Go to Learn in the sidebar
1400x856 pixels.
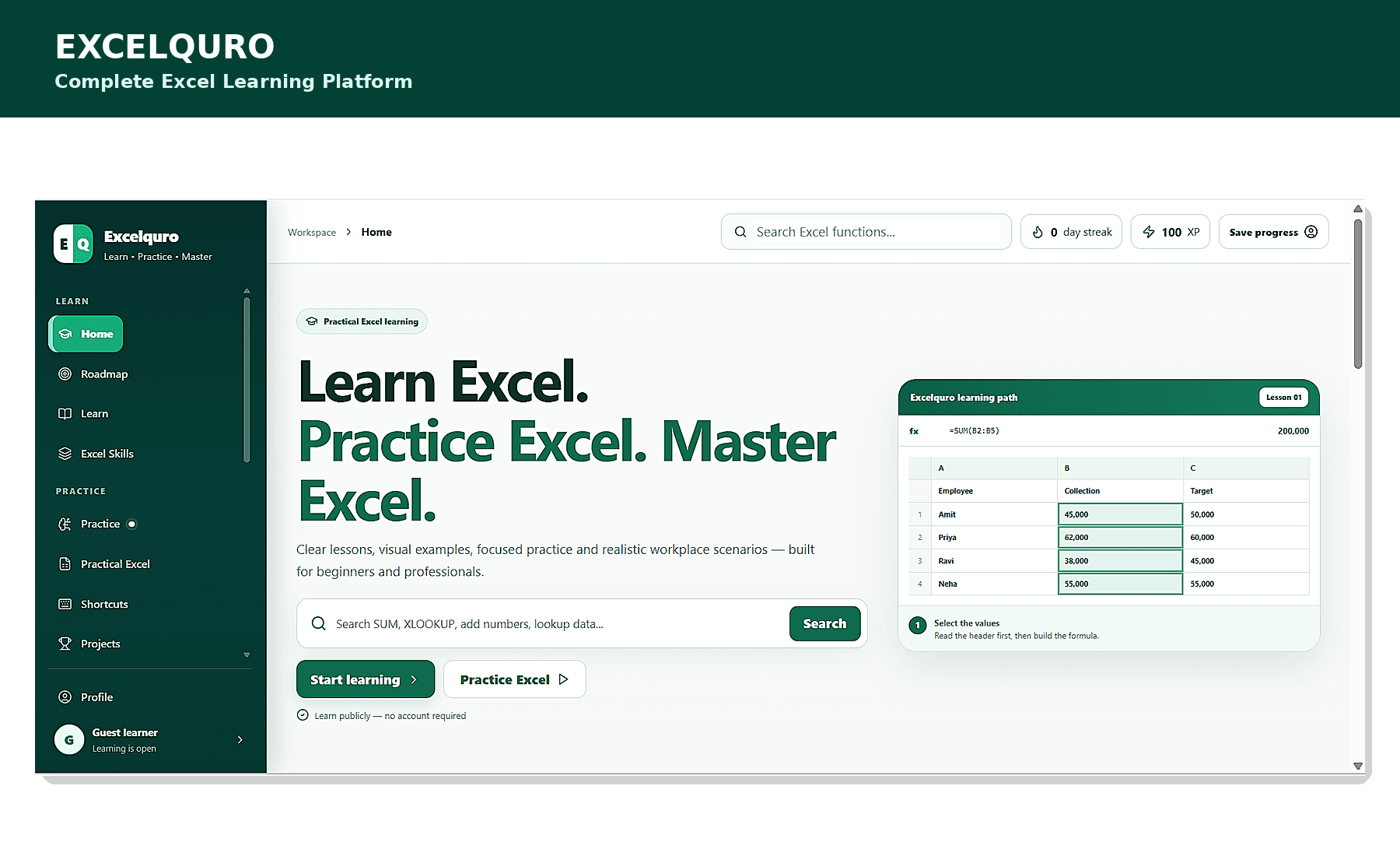(83, 414)
